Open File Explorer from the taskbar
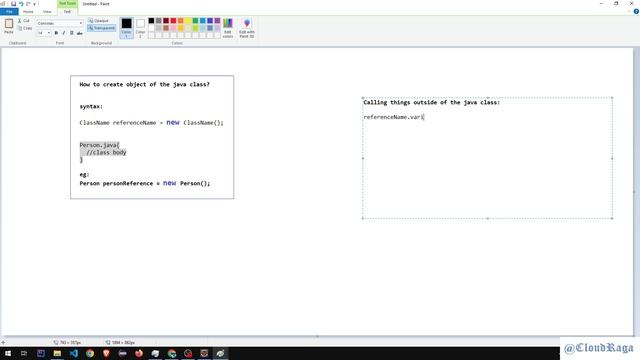640x360 pixels. point(57,353)
